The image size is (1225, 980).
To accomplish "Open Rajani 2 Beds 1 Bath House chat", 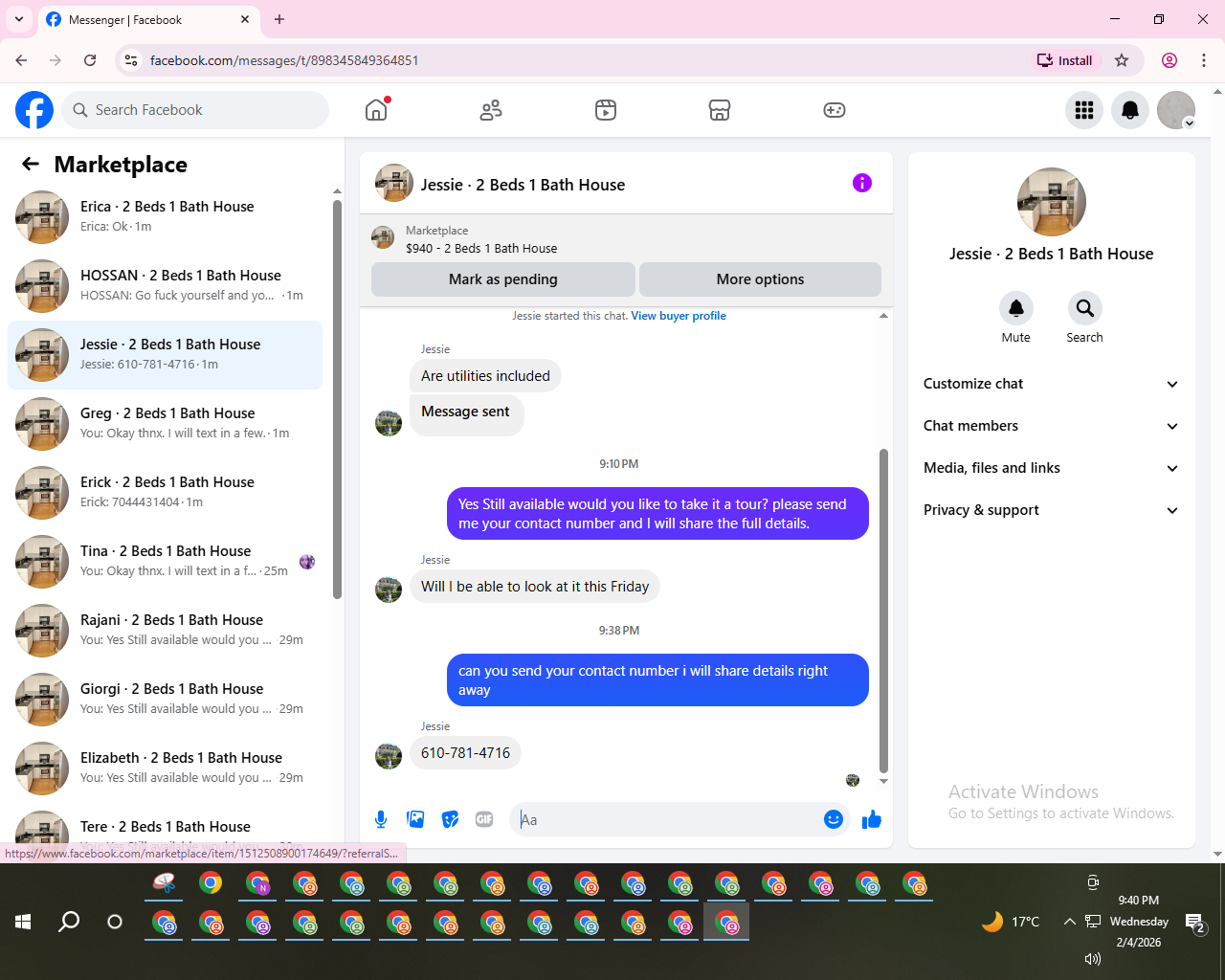I will pyautogui.click(x=165, y=631).
